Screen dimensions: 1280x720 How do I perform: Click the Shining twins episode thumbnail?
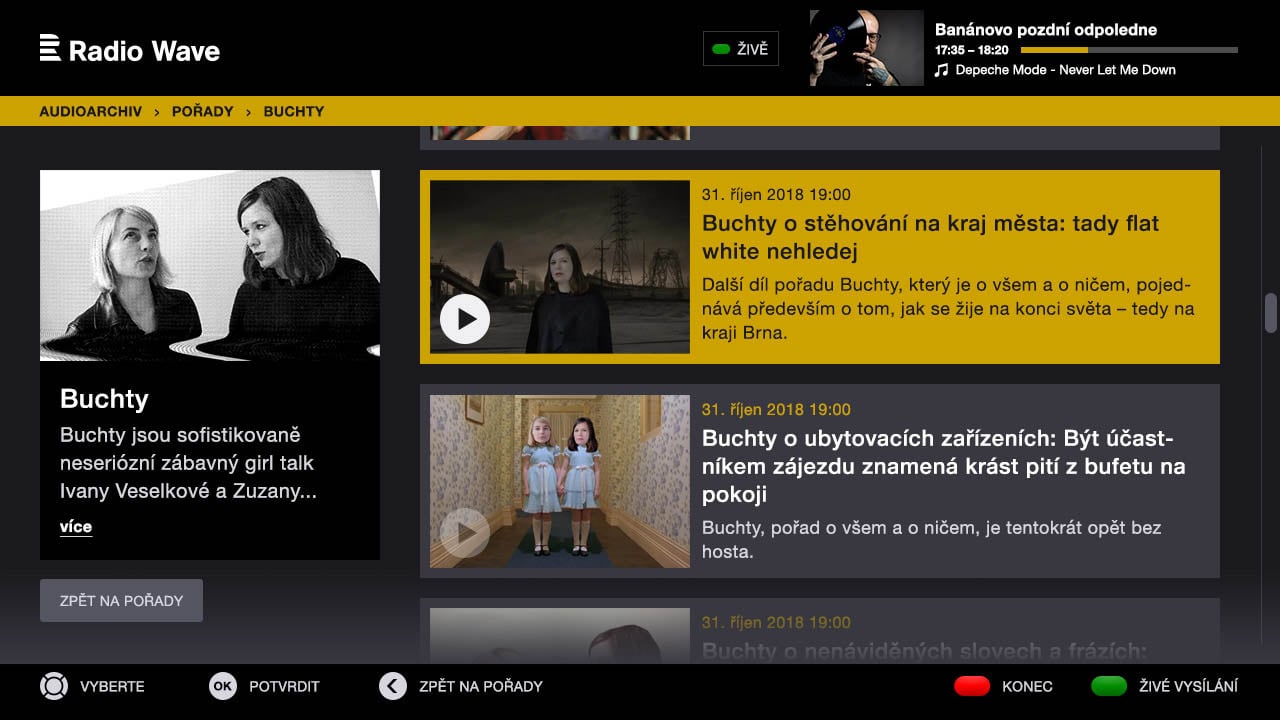click(x=558, y=480)
